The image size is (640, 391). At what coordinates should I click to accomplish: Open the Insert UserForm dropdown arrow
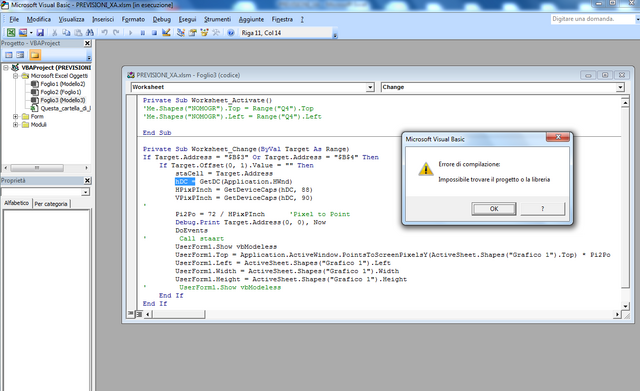point(31,33)
